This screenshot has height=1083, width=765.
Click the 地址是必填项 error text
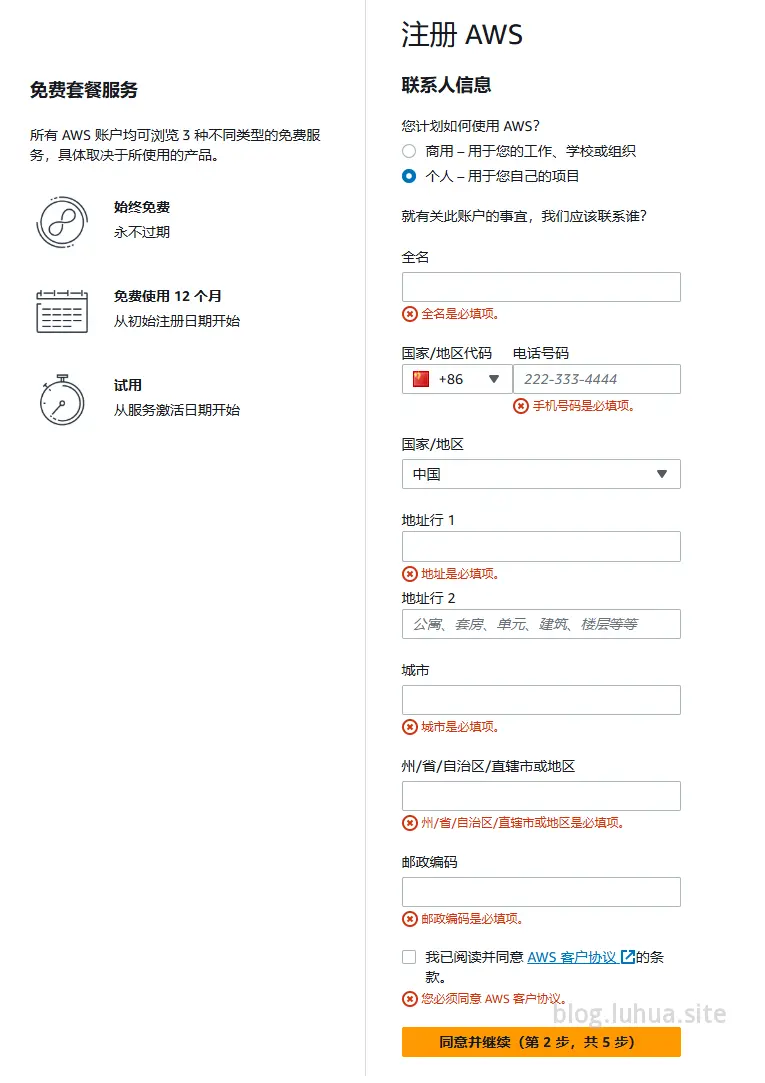pos(460,574)
